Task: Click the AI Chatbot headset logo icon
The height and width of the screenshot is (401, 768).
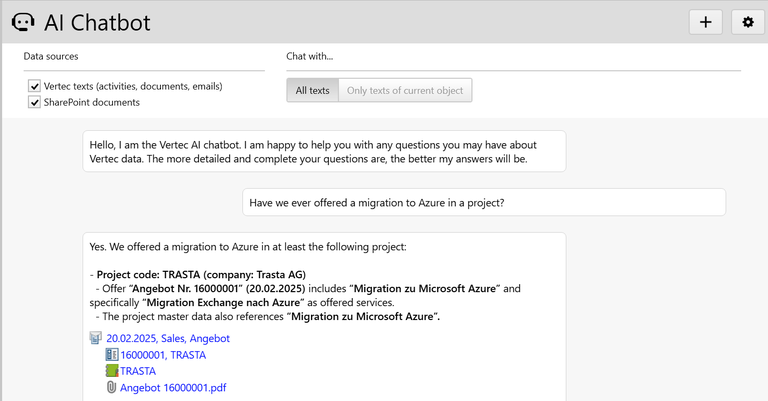Action: [23, 23]
